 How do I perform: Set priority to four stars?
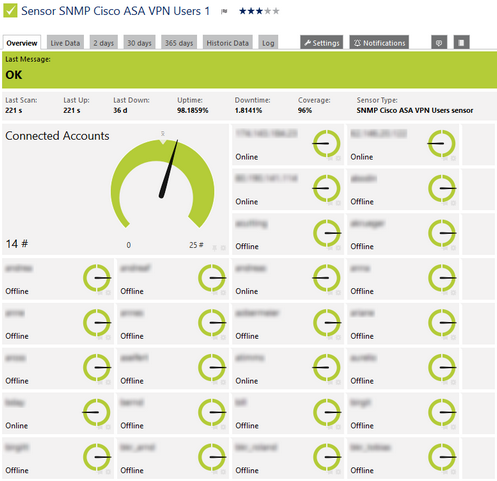coord(267,11)
